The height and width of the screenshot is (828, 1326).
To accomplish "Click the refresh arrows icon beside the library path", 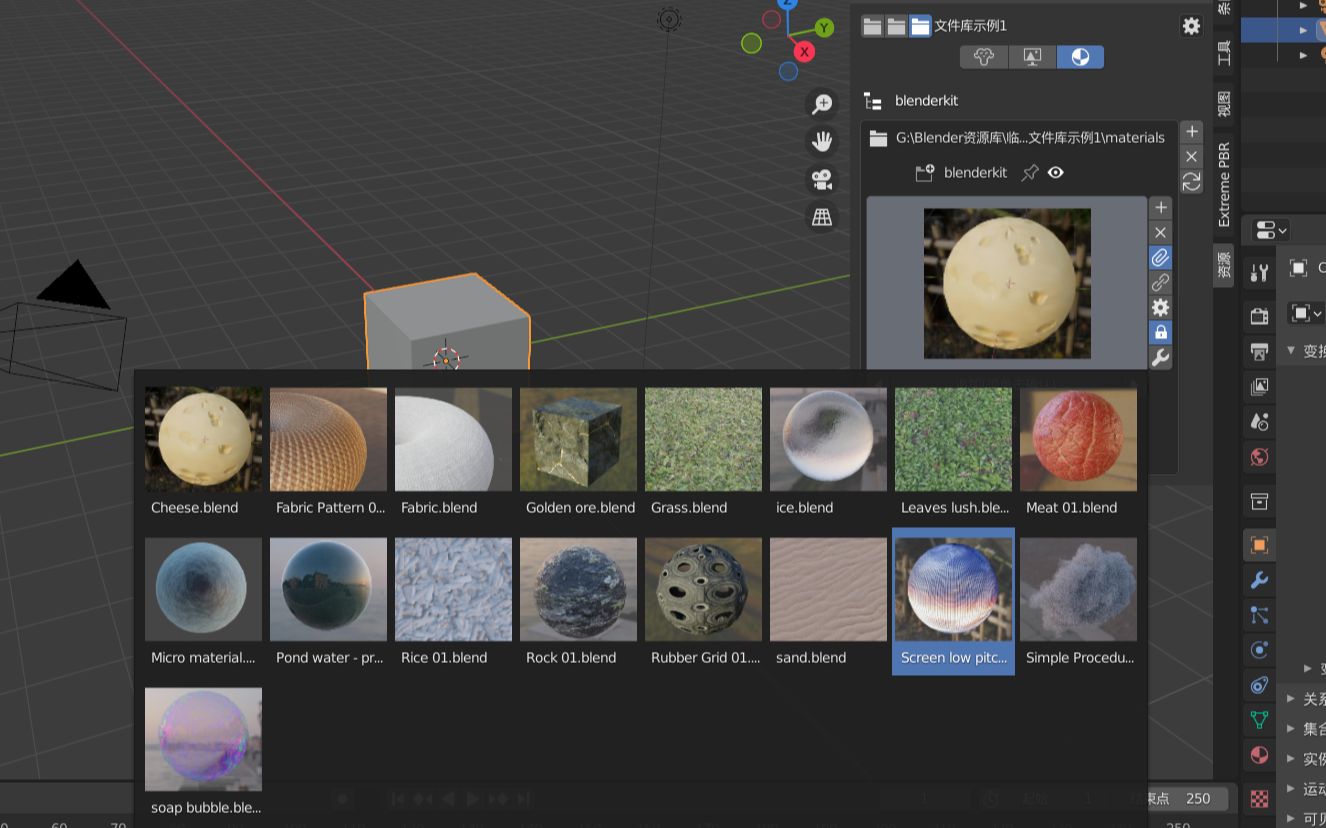I will 1191,182.
